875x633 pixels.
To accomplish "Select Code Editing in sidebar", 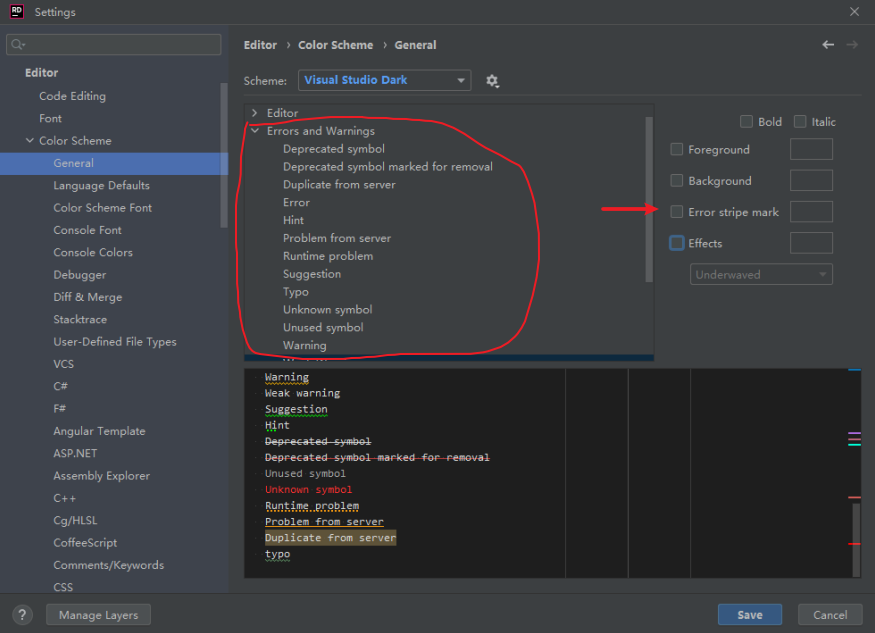I will coord(73,96).
